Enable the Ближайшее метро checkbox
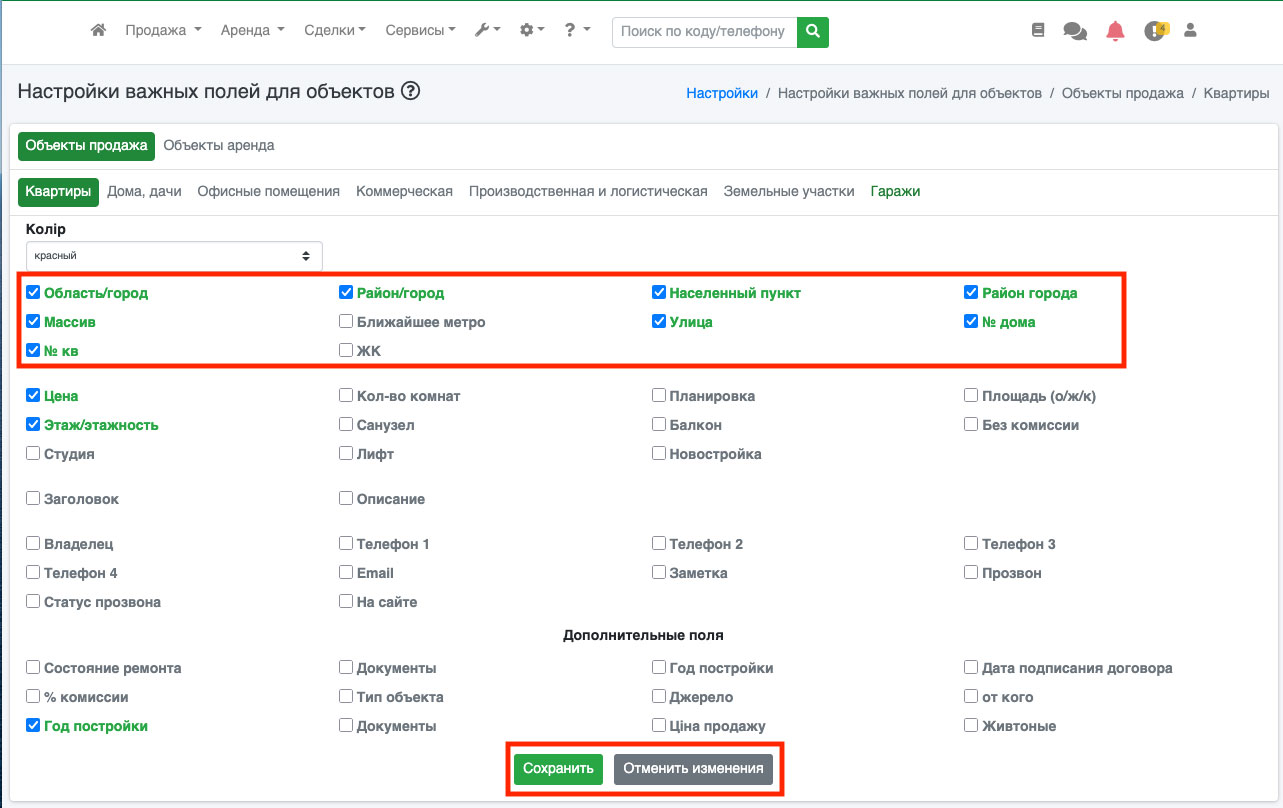This screenshot has width=1283, height=808. (346, 322)
